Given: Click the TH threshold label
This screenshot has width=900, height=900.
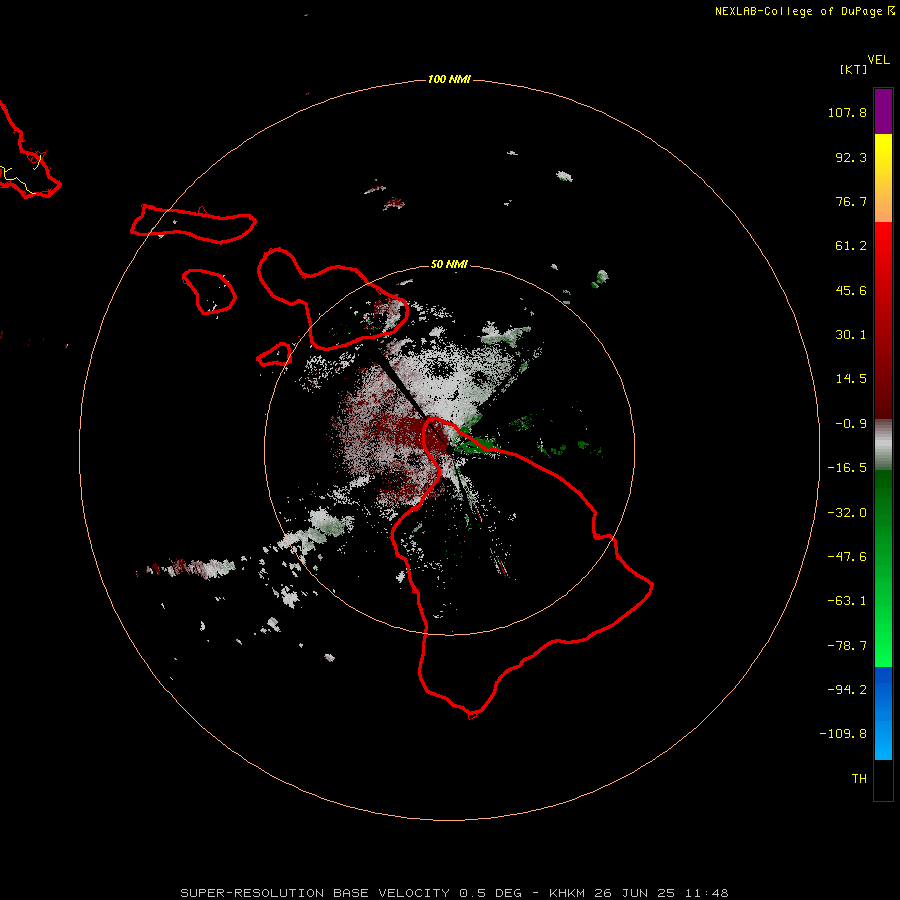Looking at the screenshot, I should (859, 778).
